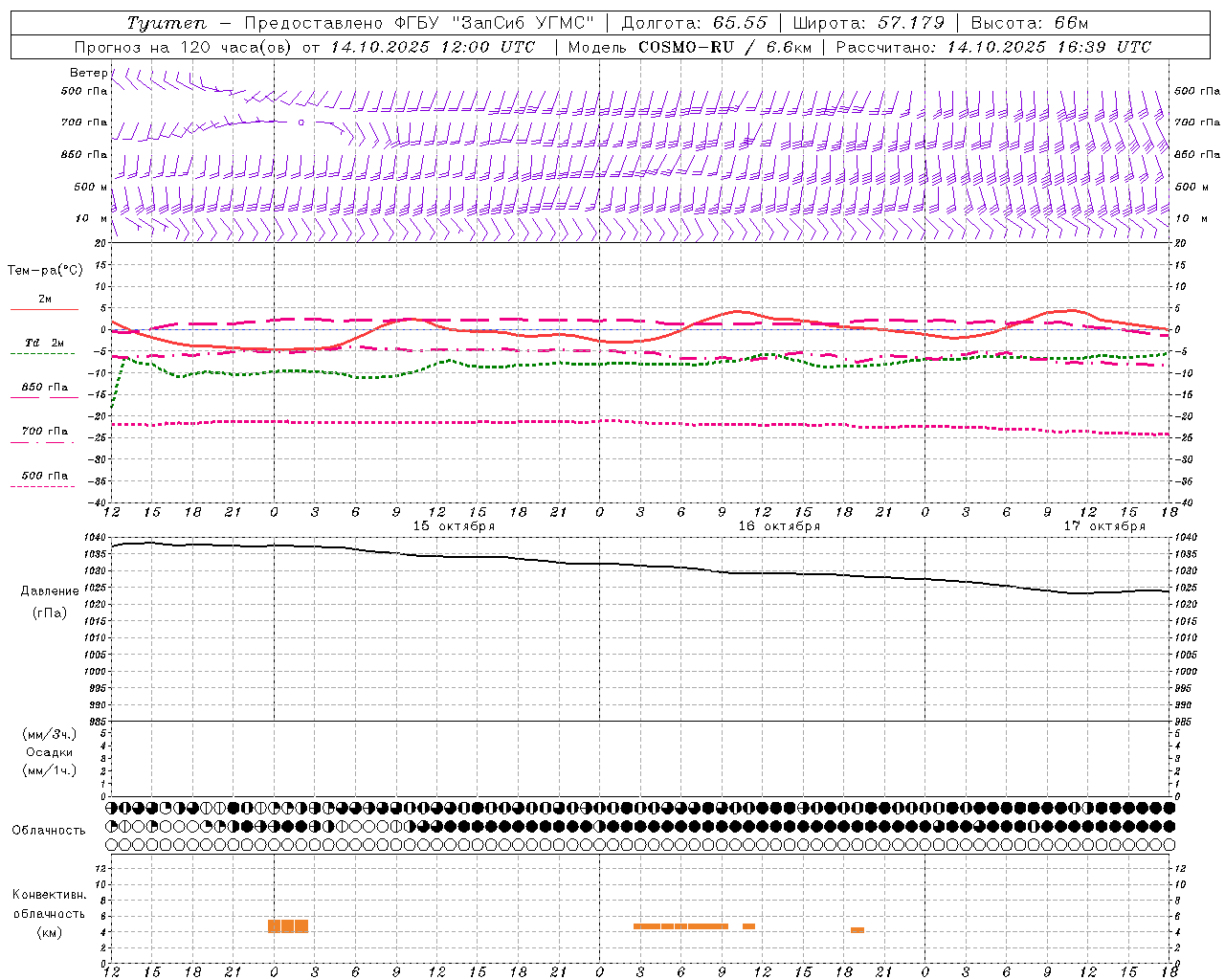Click the "(мм/1ч.)" precipitation unit label
Image resolution: width=1225 pixels, height=980 pixels.
(50, 770)
